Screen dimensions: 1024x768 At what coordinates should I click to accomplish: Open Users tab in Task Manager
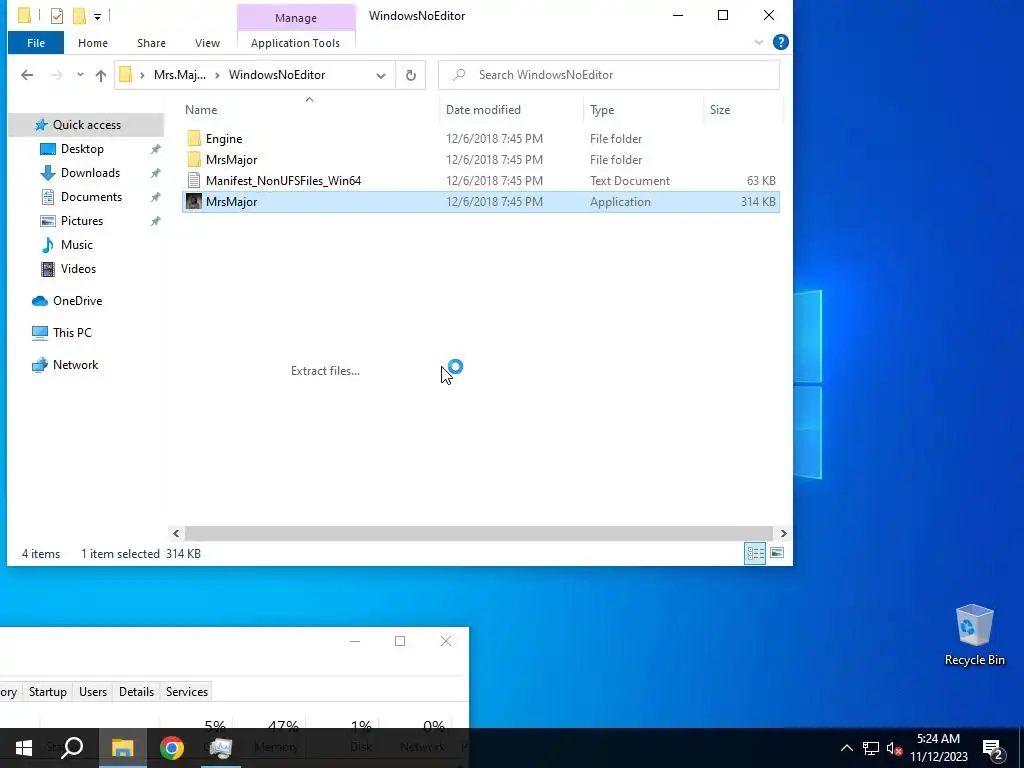tap(93, 692)
